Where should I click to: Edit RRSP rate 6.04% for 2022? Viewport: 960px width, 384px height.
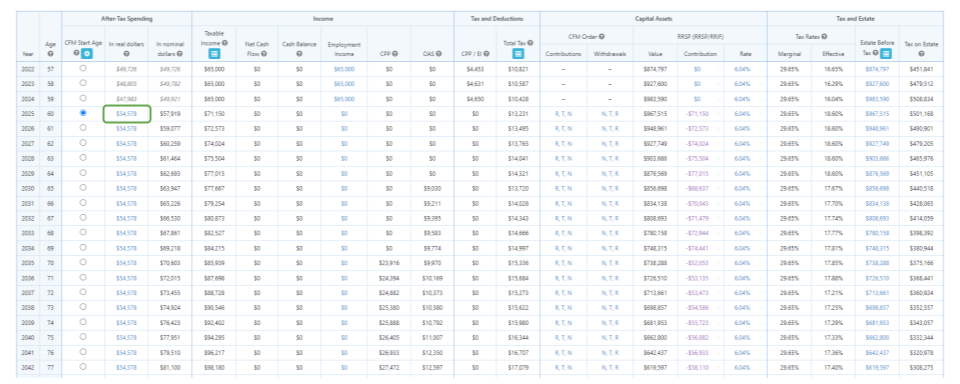pos(742,69)
